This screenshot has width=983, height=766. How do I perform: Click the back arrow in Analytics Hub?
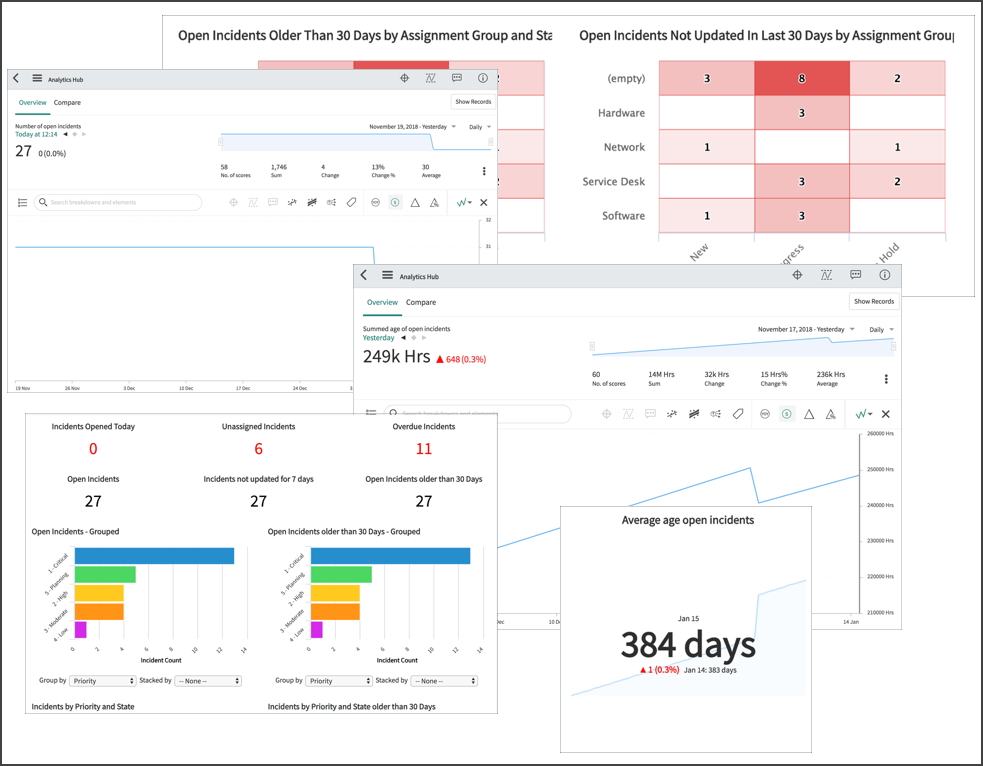pos(364,276)
